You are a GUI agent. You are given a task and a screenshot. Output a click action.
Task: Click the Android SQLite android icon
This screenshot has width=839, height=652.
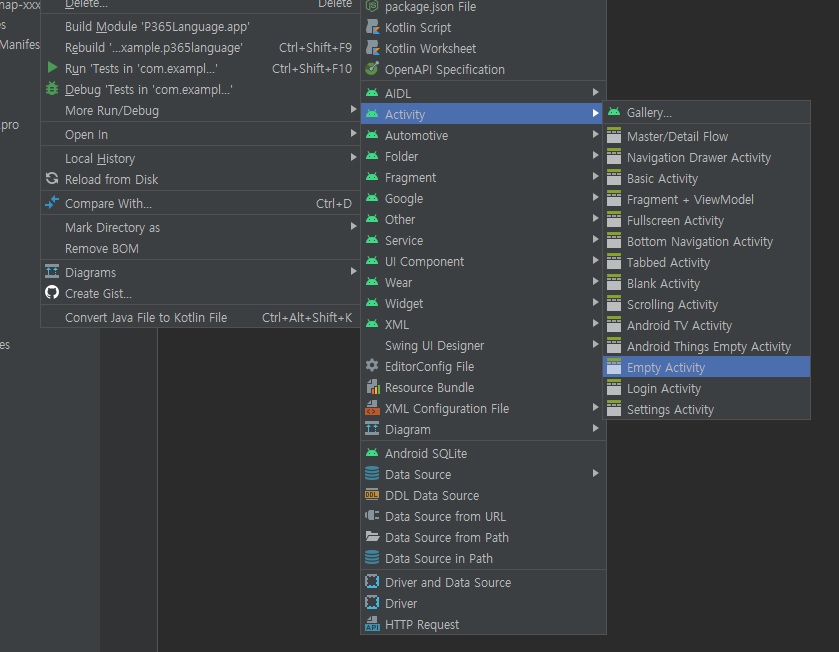(372, 452)
